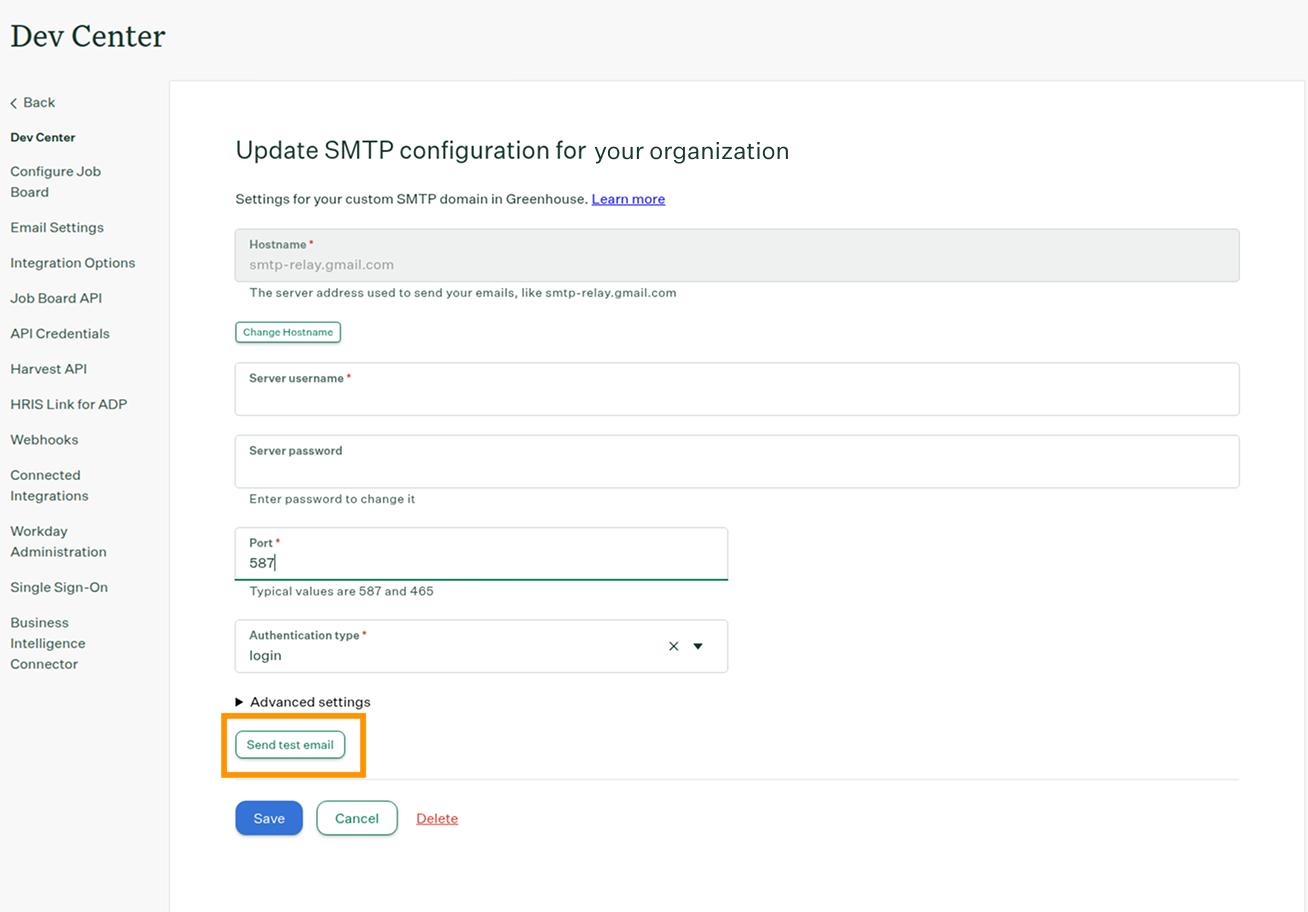This screenshot has height=912, width=1308.
Task: Open the Webhooks sidebar item
Action: pos(44,440)
